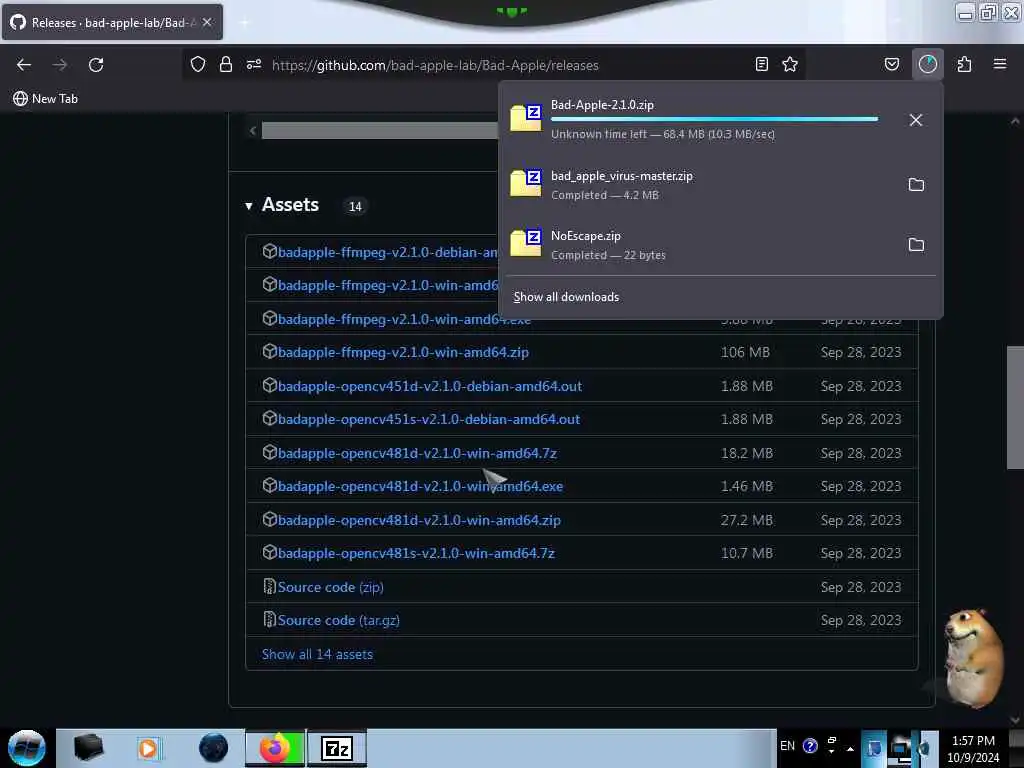Viewport: 1024px width, 768px height.
Task: Click the hamster desktop character
Action: [973, 658]
